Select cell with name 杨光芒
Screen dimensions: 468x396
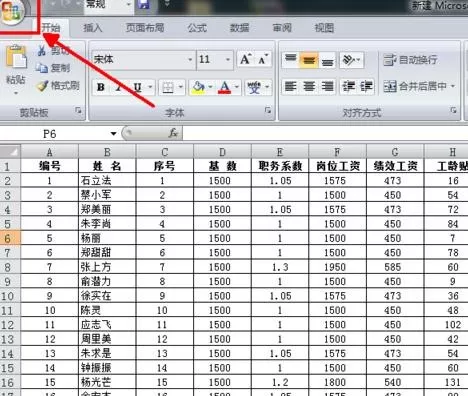tap(107, 382)
